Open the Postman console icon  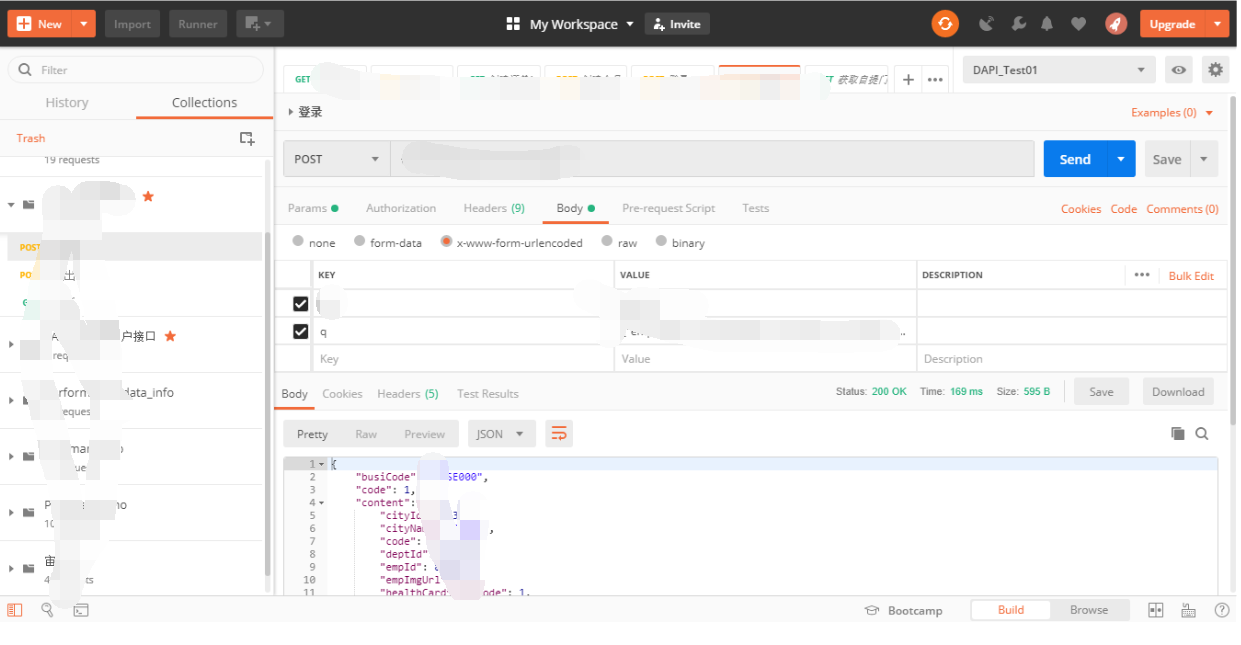click(81, 610)
